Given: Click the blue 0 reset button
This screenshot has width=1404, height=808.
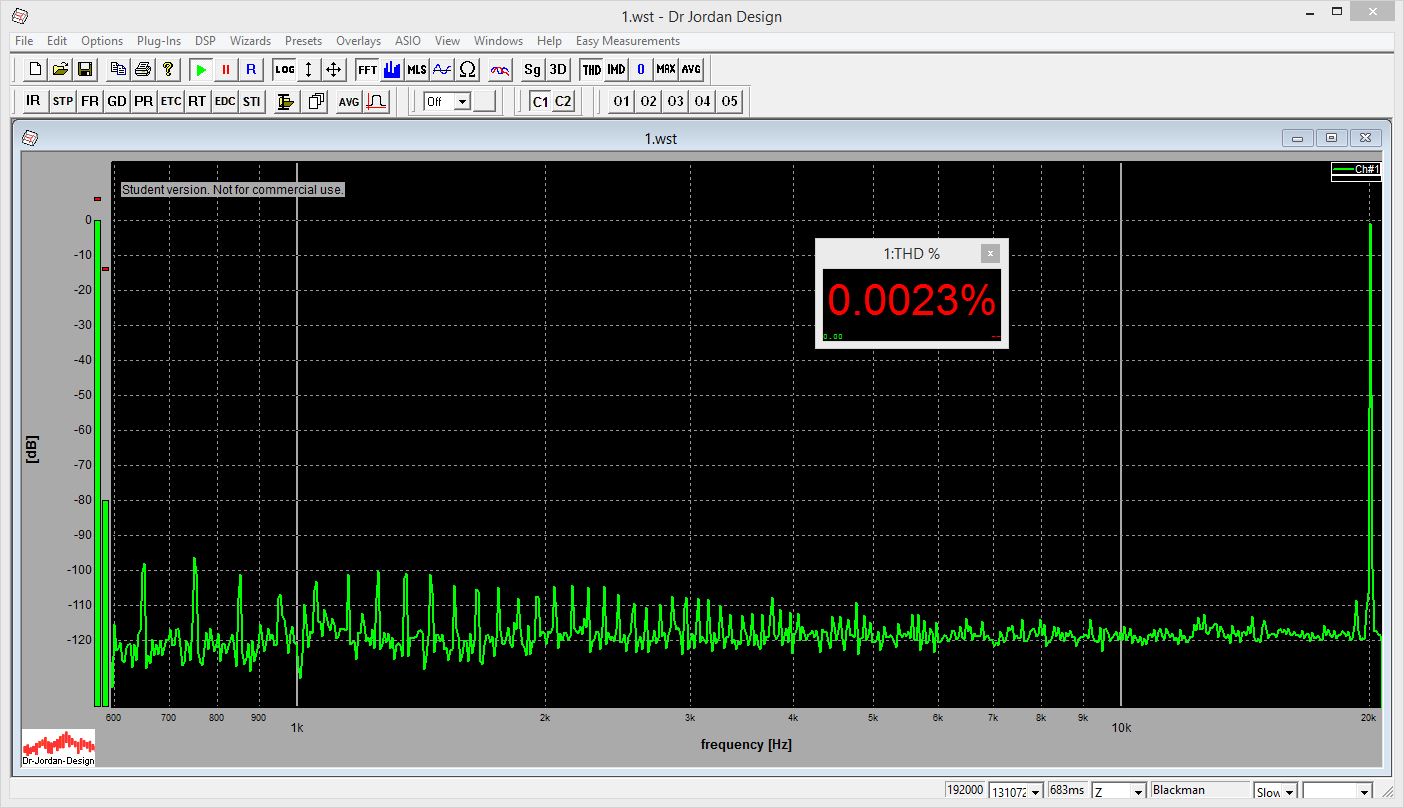Looking at the screenshot, I should pyautogui.click(x=641, y=70).
